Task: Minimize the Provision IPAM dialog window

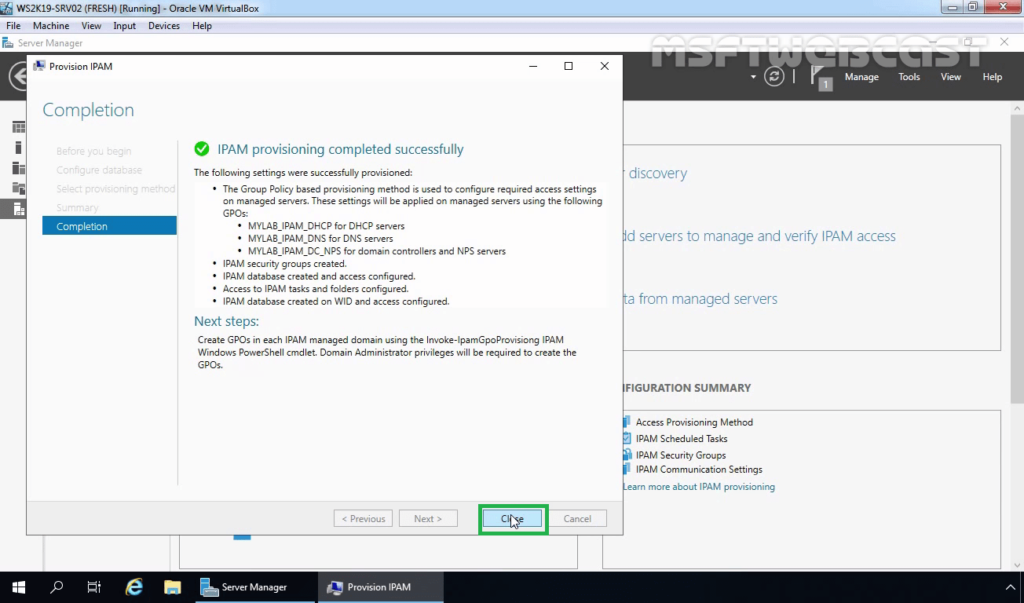Action: [533, 66]
